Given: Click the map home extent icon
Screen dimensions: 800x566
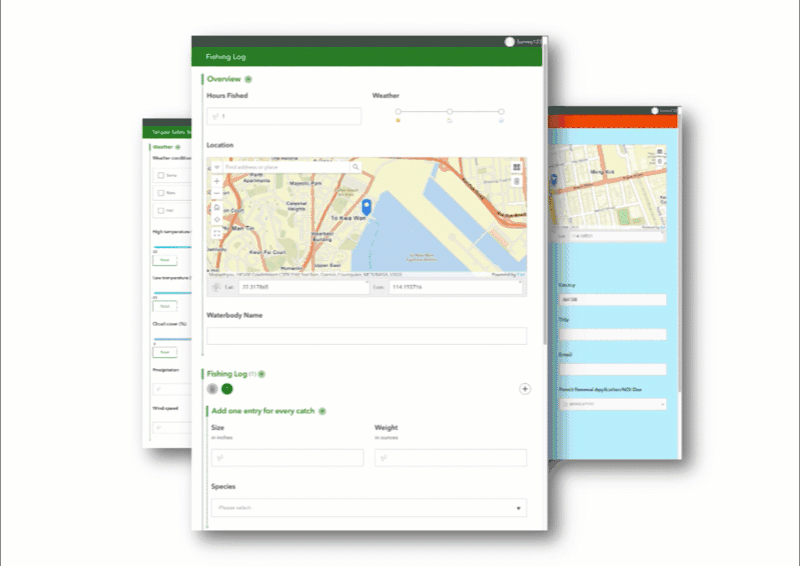Looking at the screenshot, I should point(217,207).
